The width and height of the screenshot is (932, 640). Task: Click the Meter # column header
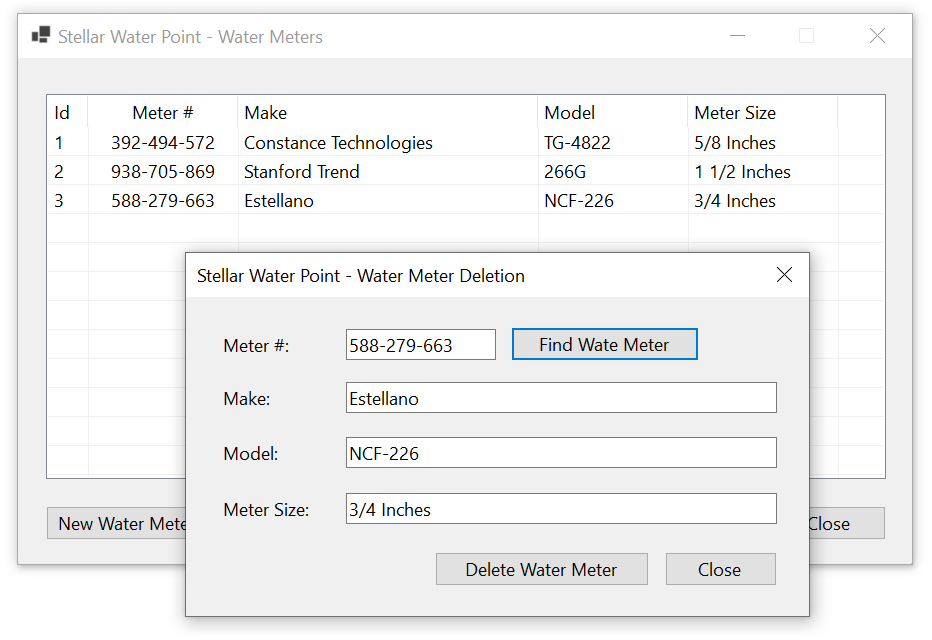click(x=162, y=113)
